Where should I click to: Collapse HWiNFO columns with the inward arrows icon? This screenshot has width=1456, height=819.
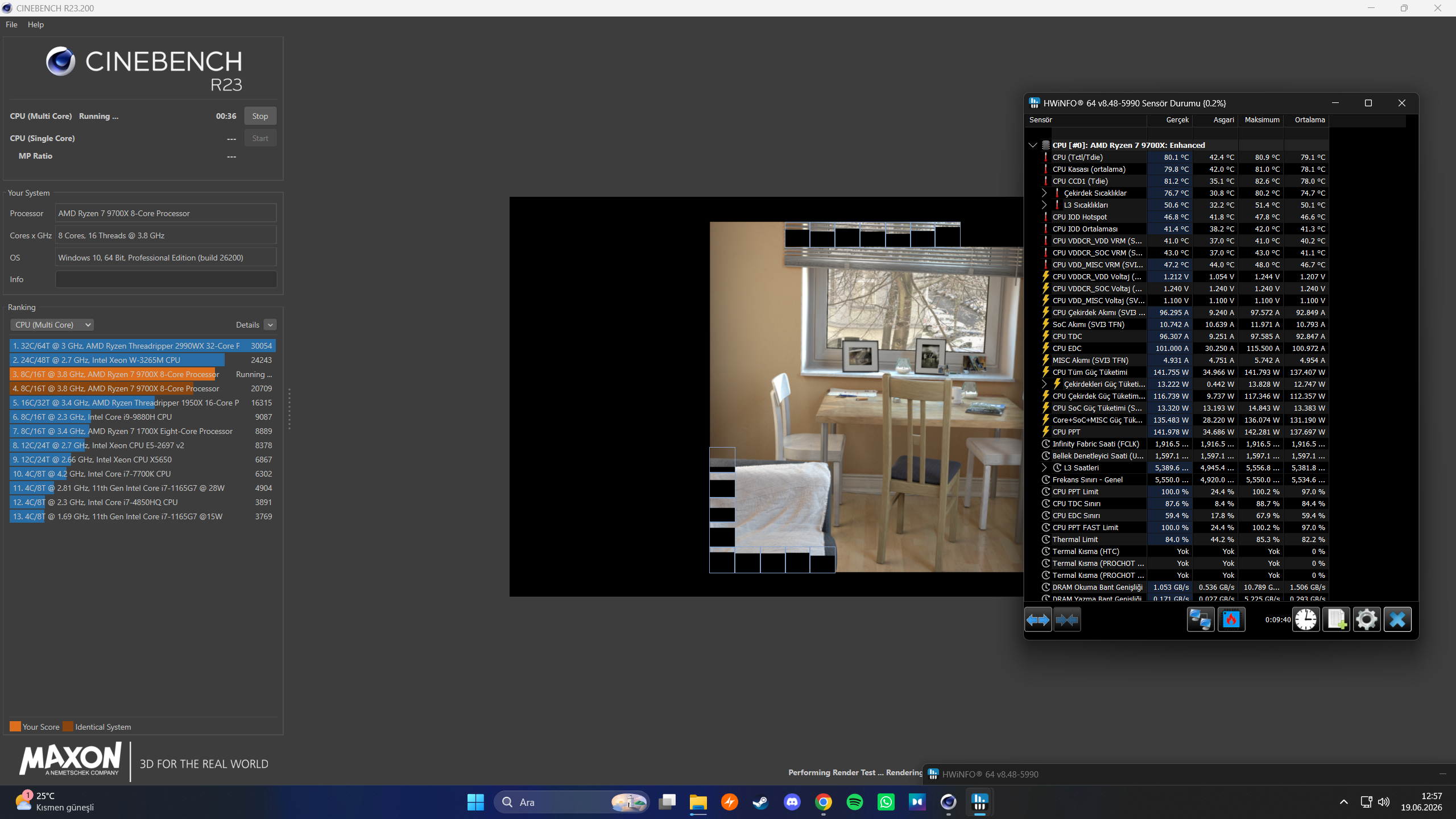(x=1067, y=619)
